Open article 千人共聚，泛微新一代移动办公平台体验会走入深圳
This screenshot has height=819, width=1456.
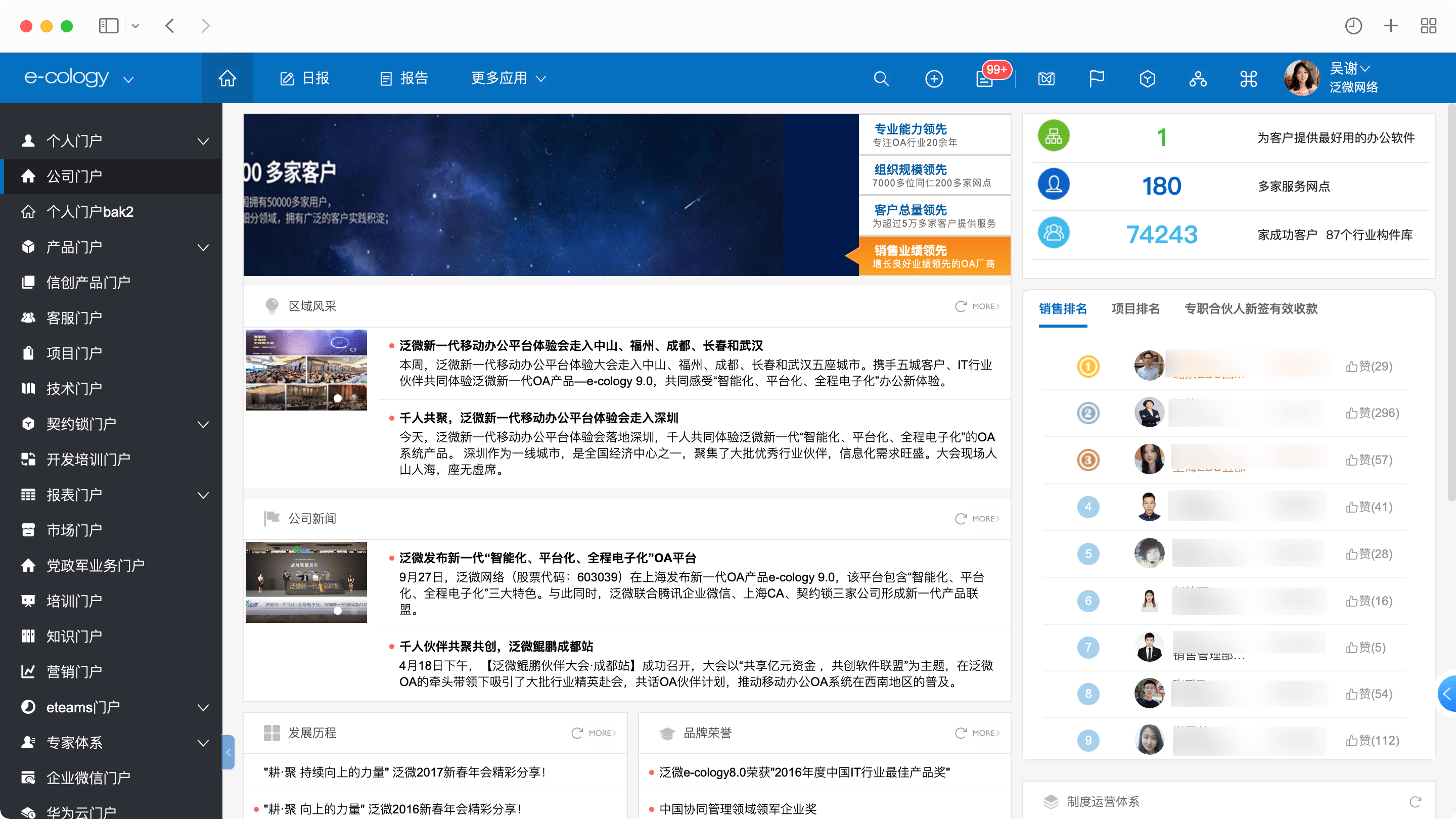pyautogui.click(x=538, y=418)
